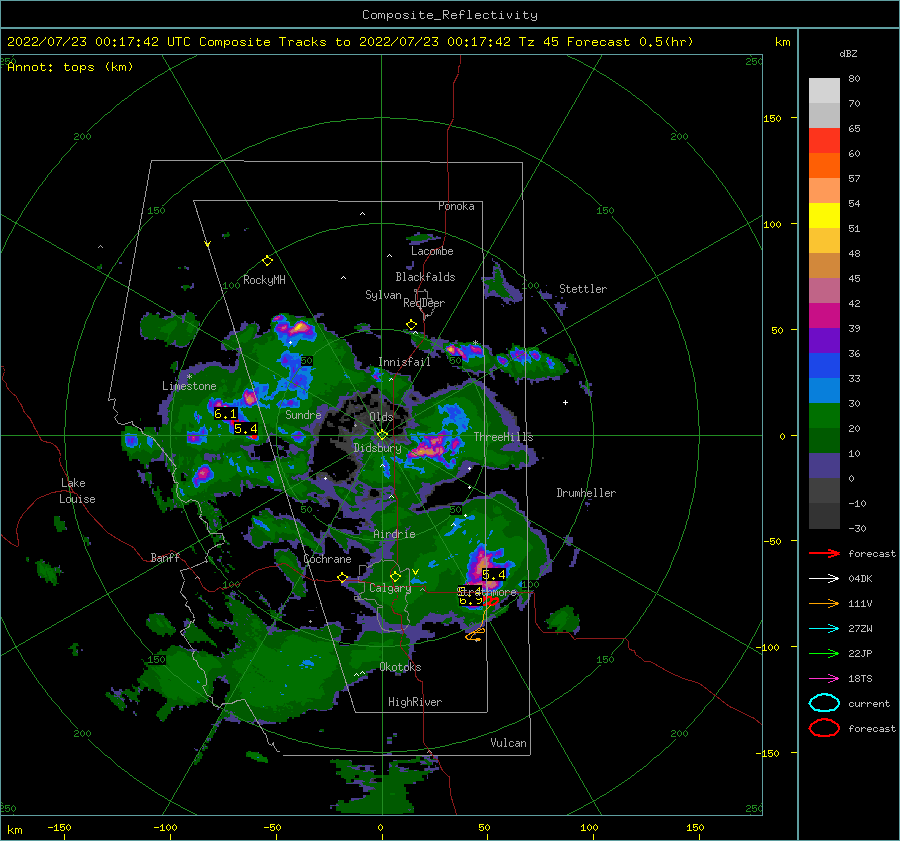Click the orange storm track loop south of Strathmore
900x841 pixels.
[475, 635]
